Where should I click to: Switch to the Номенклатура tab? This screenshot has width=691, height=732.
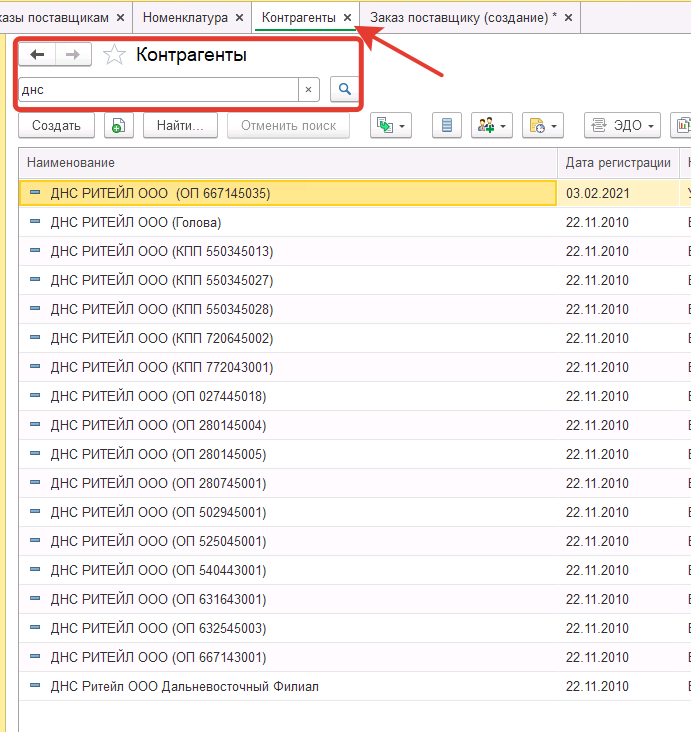coord(184,18)
